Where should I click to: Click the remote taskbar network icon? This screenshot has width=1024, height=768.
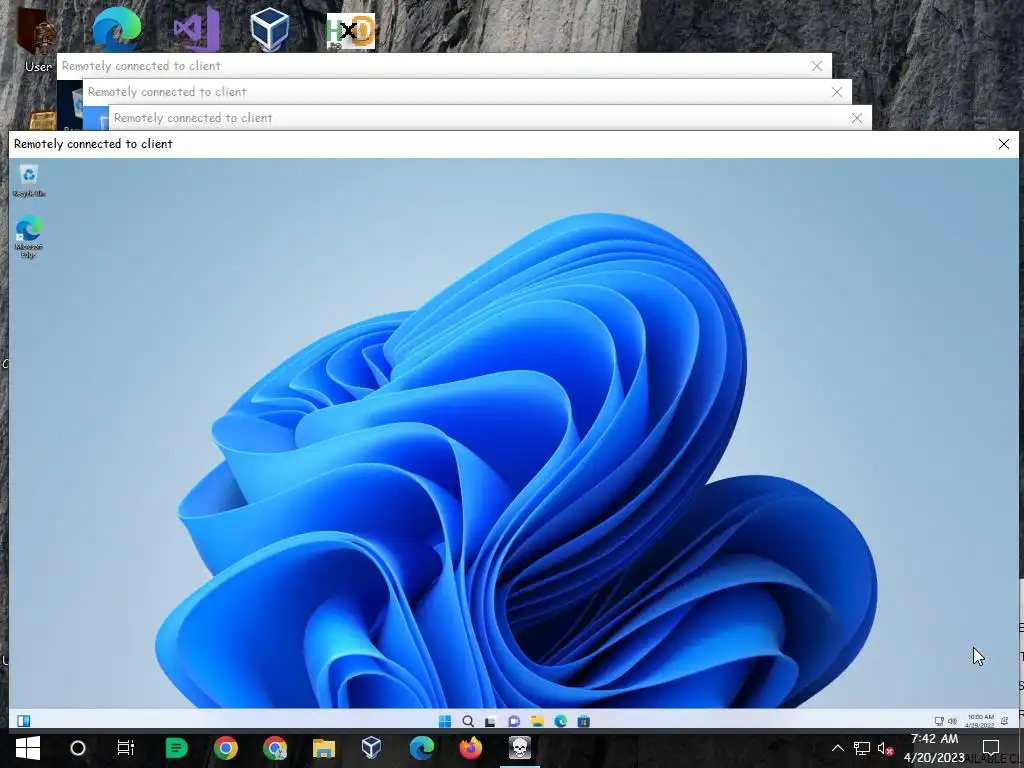[x=939, y=721]
